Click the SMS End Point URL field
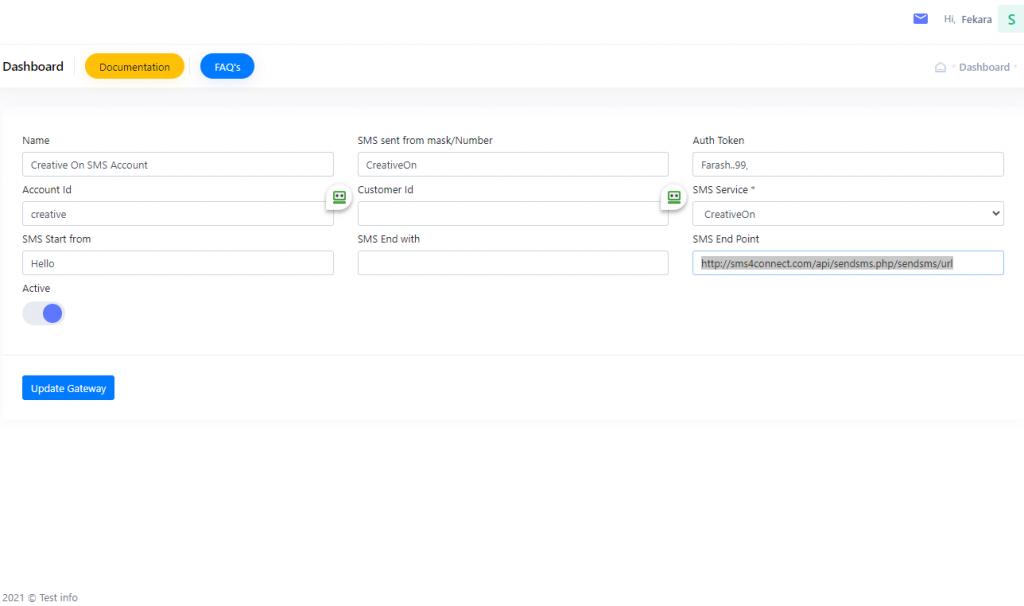This screenshot has height=606, width=1024. click(847, 263)
